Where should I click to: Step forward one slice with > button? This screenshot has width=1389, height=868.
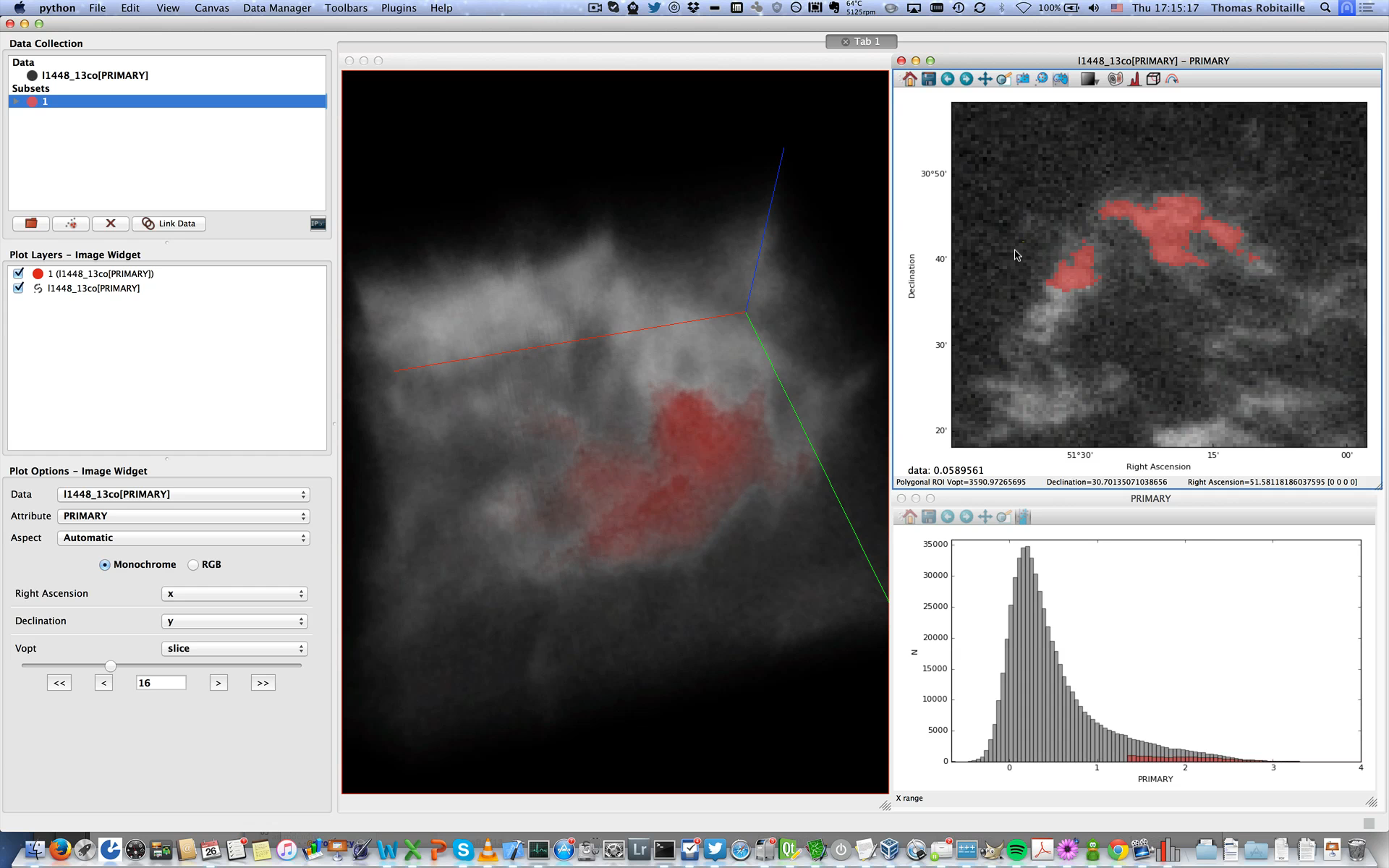tap(218, 683)
